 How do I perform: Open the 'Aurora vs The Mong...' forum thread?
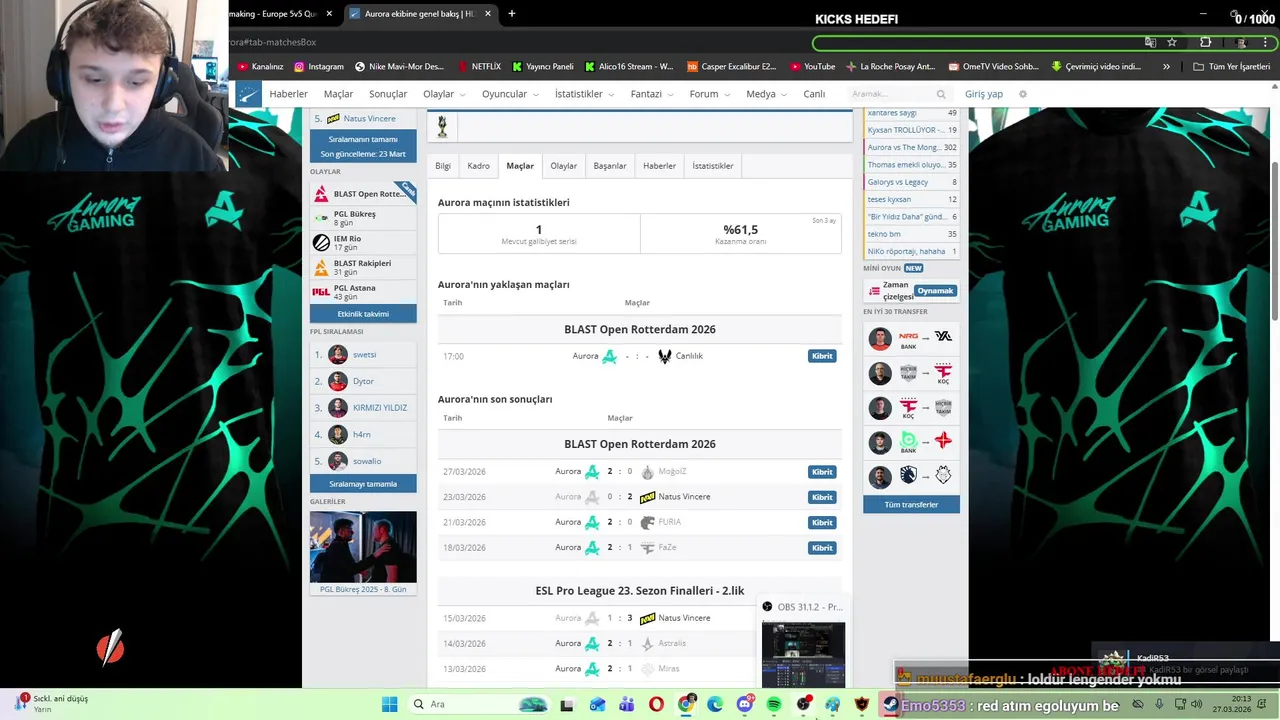click(904, 147)
